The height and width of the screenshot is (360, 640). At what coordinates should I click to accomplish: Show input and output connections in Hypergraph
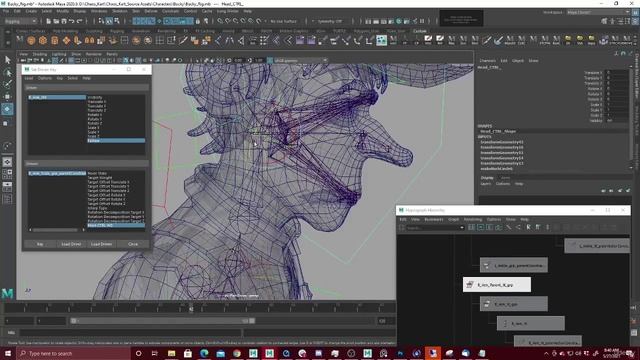coord(518,227)
